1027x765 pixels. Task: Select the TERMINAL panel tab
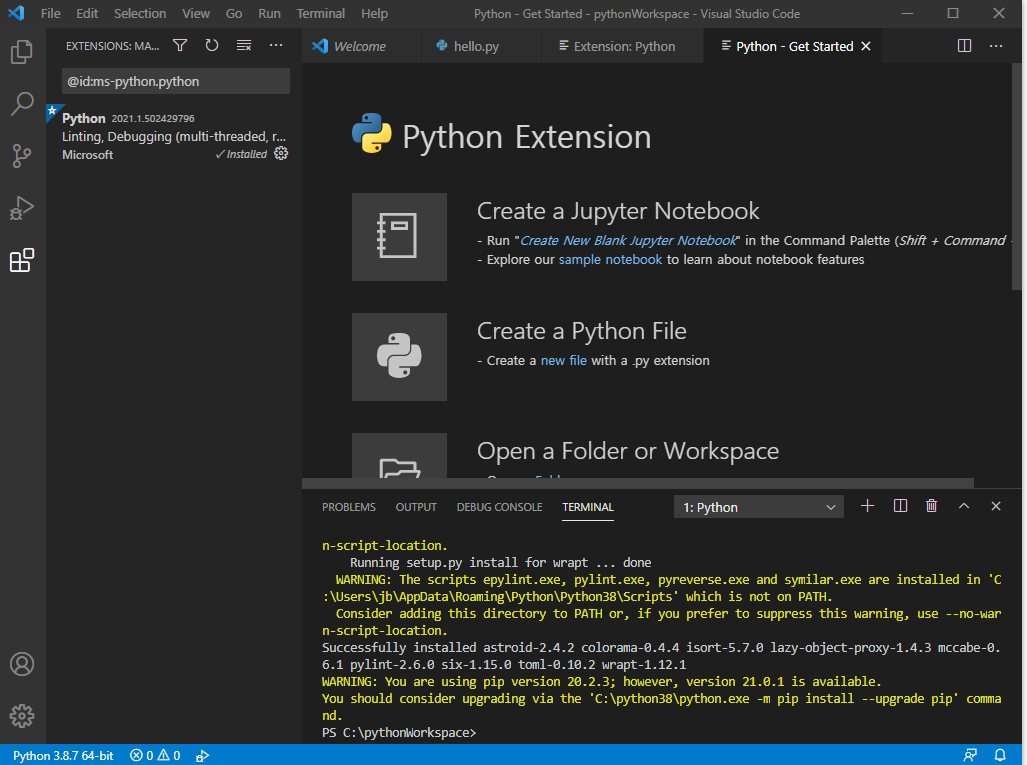click(x=588, y=507)
